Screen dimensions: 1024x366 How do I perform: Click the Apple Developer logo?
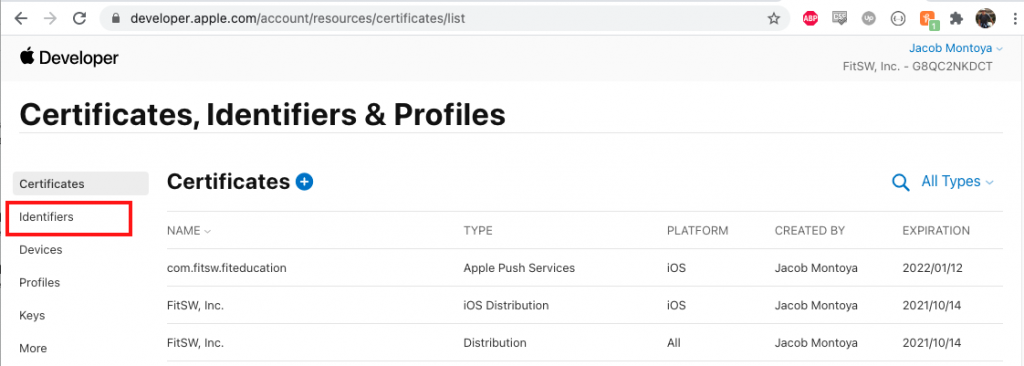coord(69,58)
